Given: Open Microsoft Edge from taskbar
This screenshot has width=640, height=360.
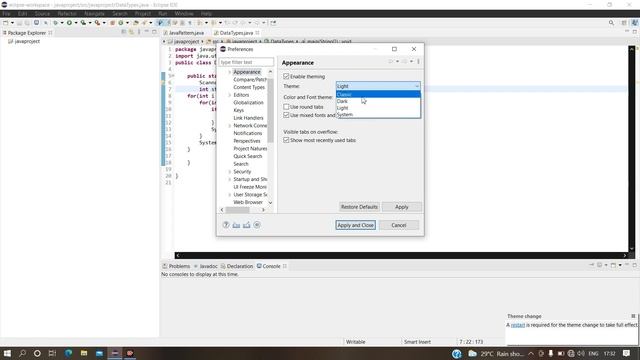Looking at the screenshot, I should [68, 353].
